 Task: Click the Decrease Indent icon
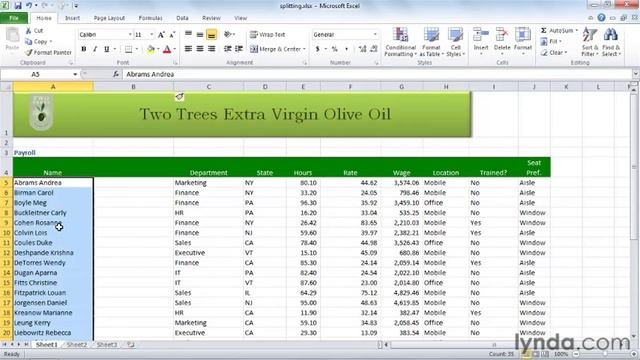coord(228,49)
